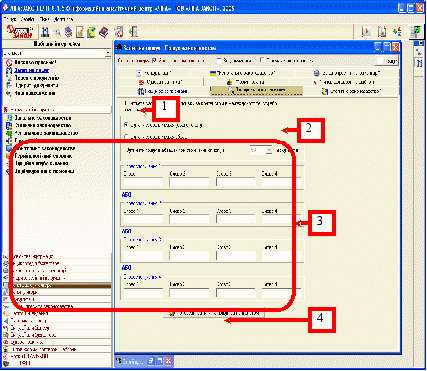This screenshot has height=371, width=427.
Task: Click the stacked books toolbar icon
Action: [x=68, y=32]
